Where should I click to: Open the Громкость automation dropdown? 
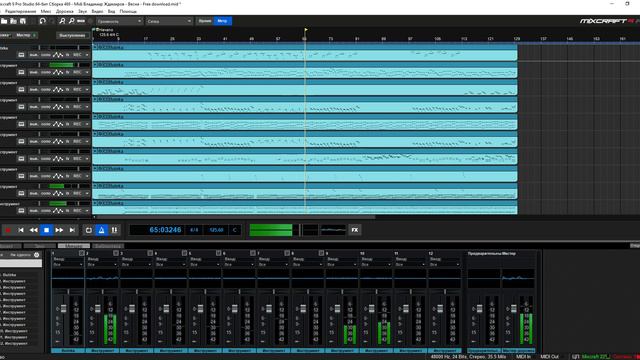point(119,21)
